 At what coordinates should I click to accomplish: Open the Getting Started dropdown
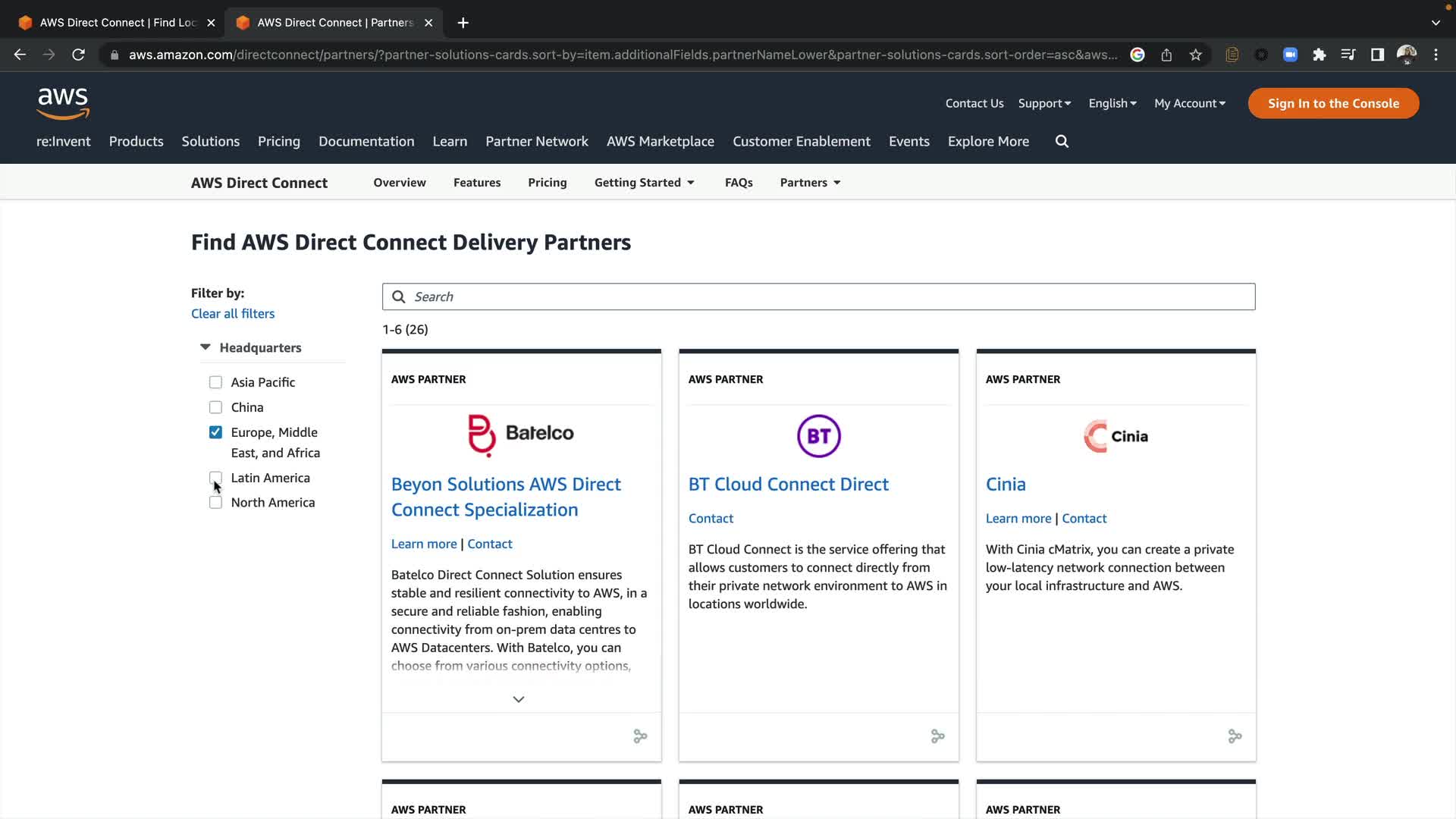pos(645,183)
